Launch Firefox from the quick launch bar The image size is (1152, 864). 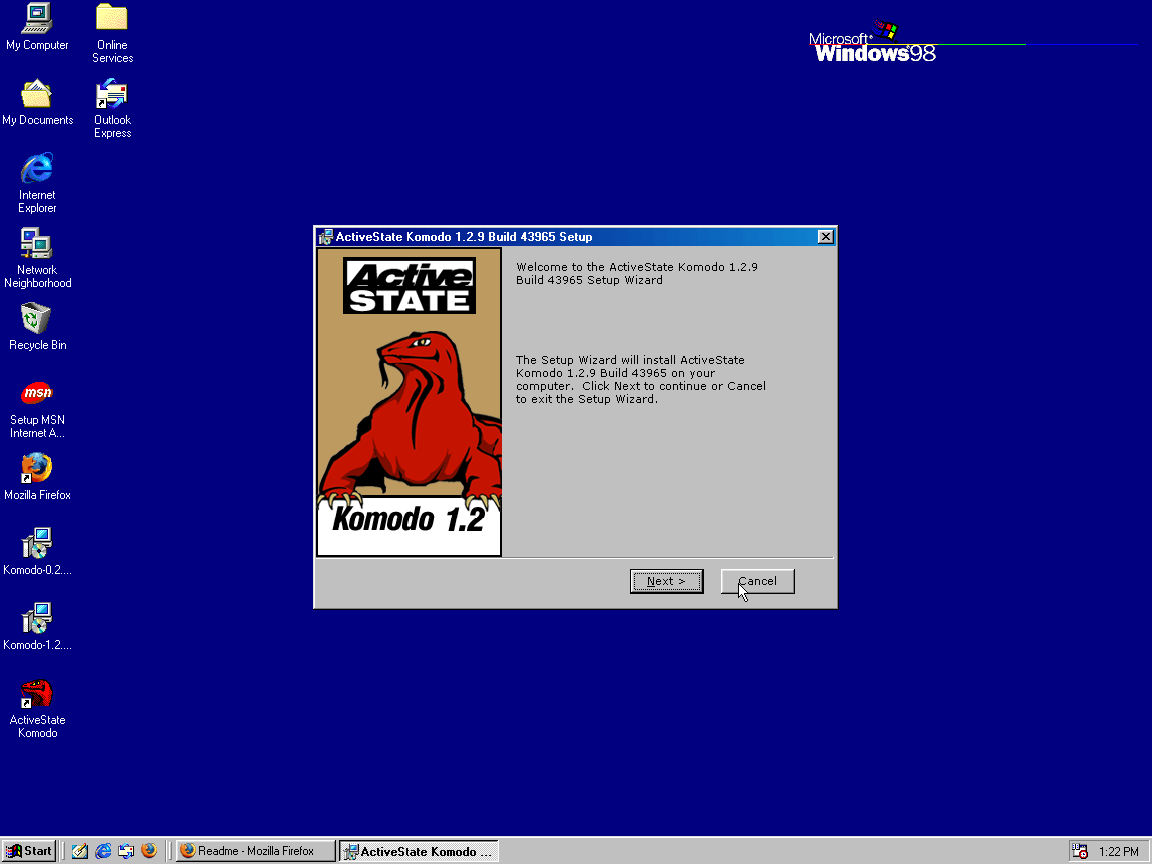pos(148,851)
